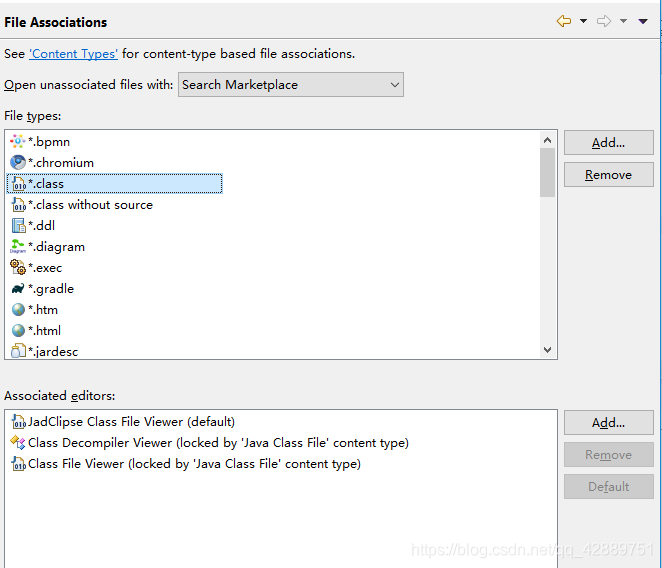Select the *.exec gears icon
662x568 pixels.
pyautogui.click(x=18, y=267)
